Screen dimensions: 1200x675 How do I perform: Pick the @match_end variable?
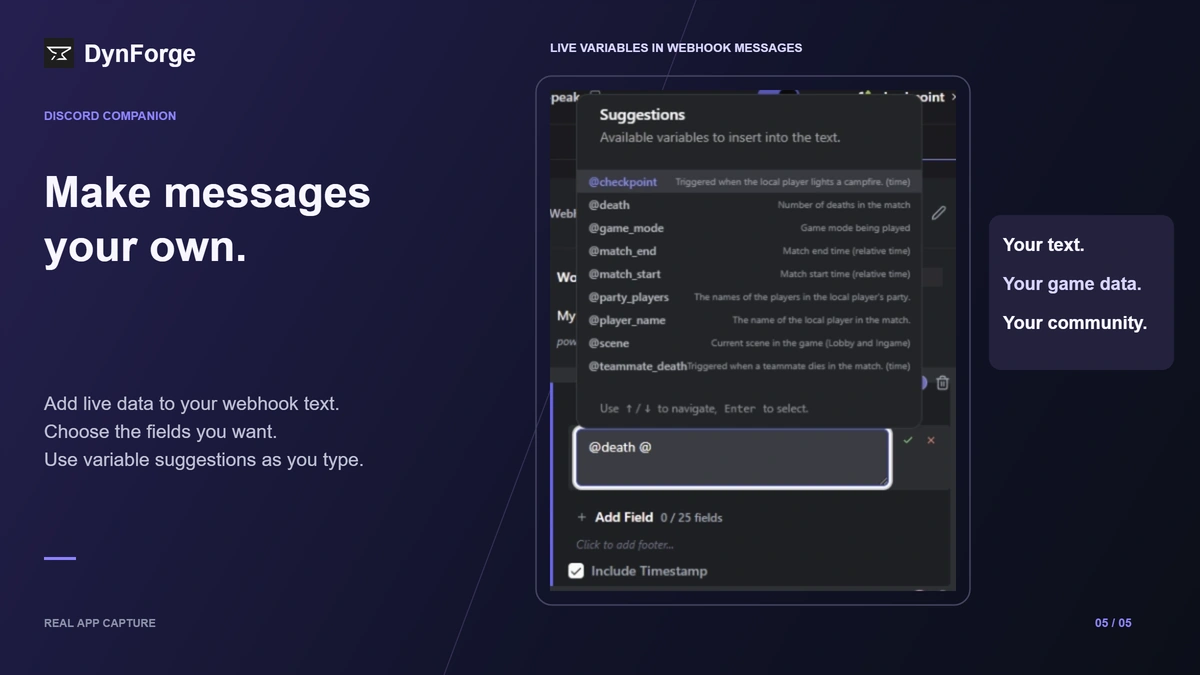(748, 251)
